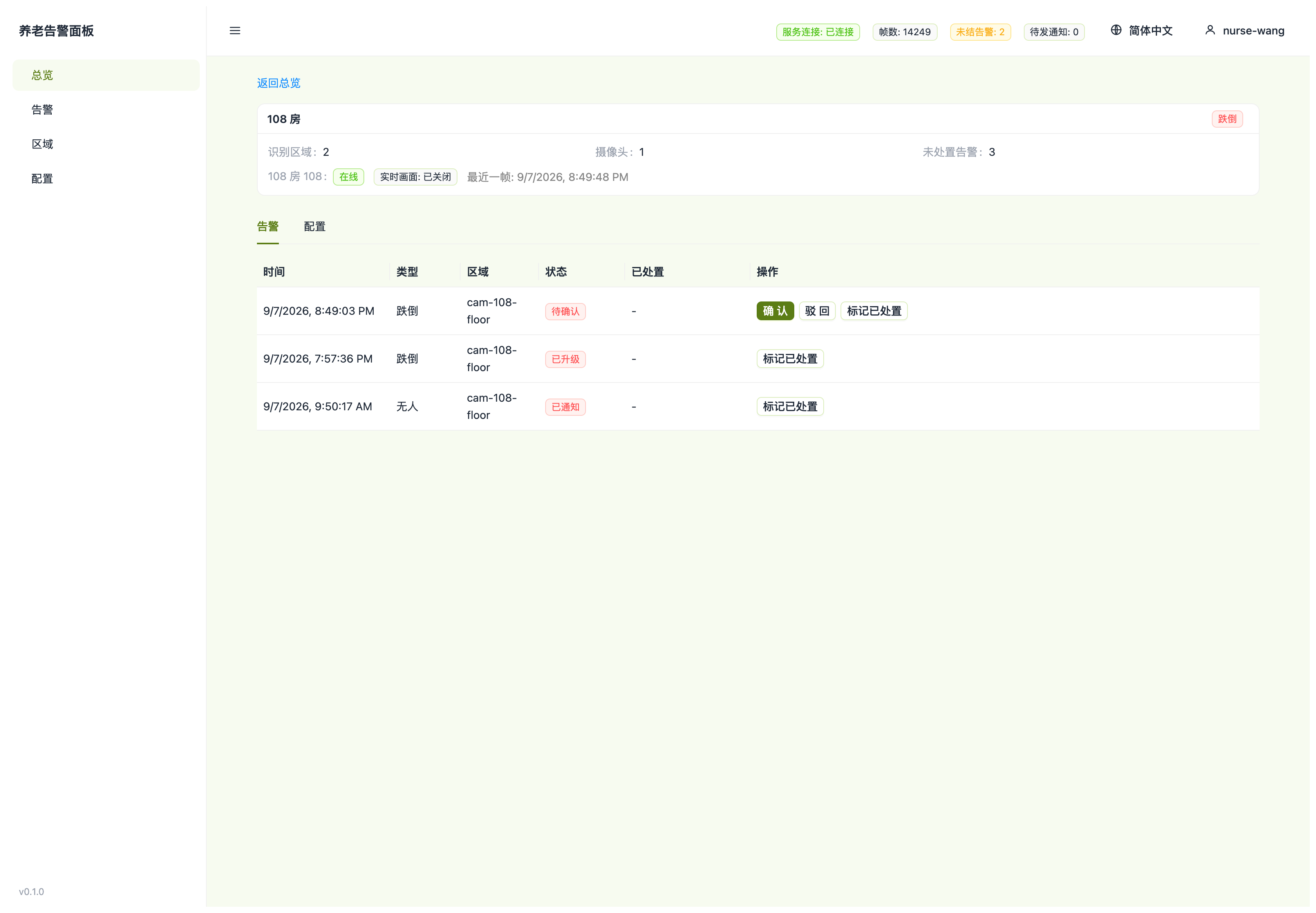Screen dimensions: 1316x913
Task: Click the user avatar icon beside nurse-wang
Action: 1209,30
